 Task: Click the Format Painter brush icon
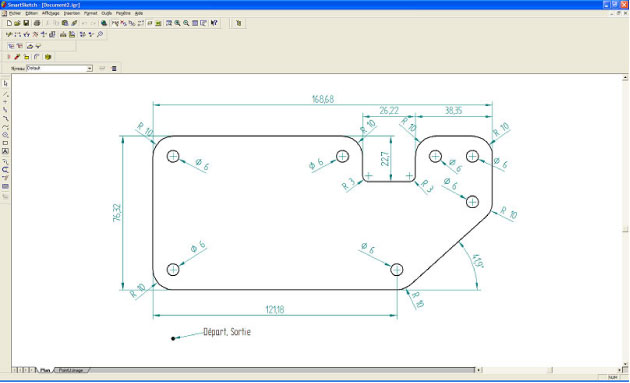[74, 23]
